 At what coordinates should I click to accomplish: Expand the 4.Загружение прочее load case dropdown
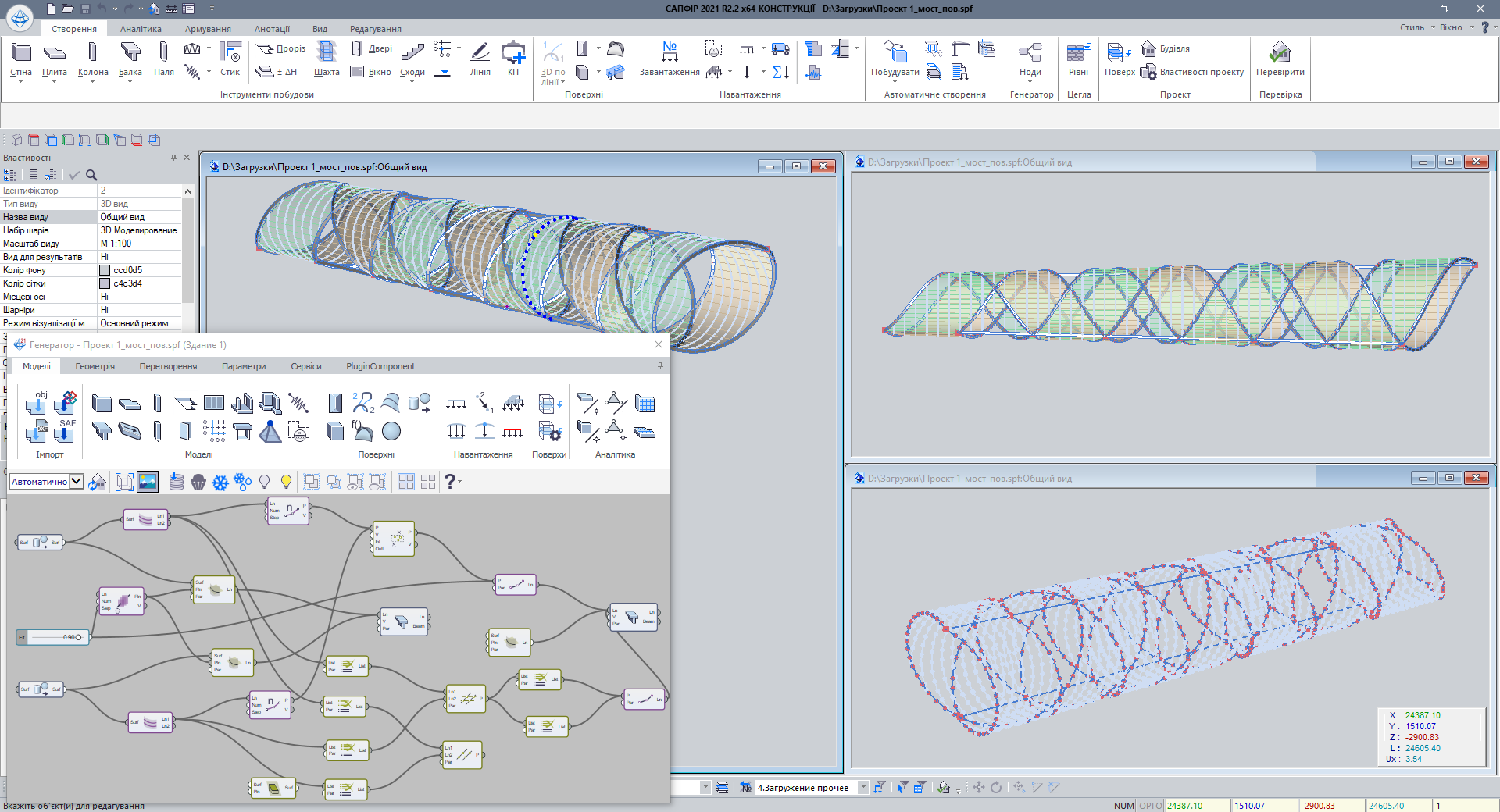coord(863,788)
